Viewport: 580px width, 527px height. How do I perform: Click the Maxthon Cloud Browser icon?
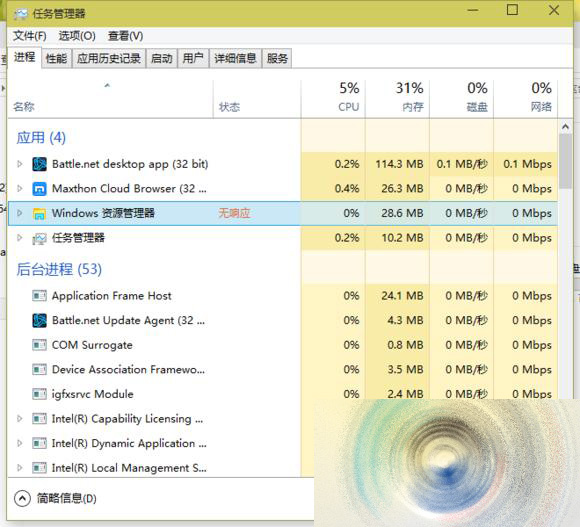[x=39, y=189]
